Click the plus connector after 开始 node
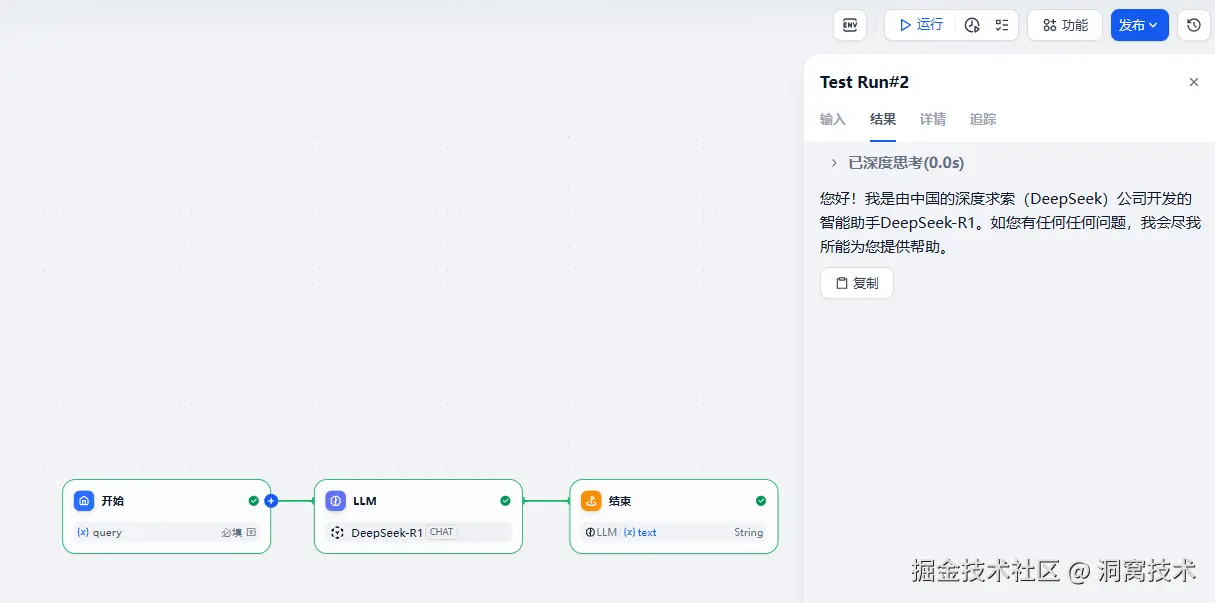The width and height of the screenshot is (1215, 603). [x=271, y=501]
